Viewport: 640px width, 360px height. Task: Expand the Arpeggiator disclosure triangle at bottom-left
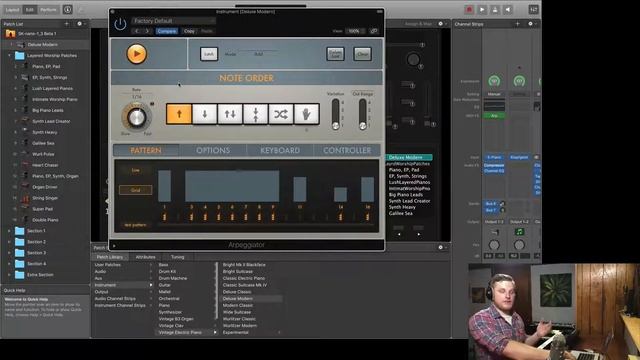(114, 245)
